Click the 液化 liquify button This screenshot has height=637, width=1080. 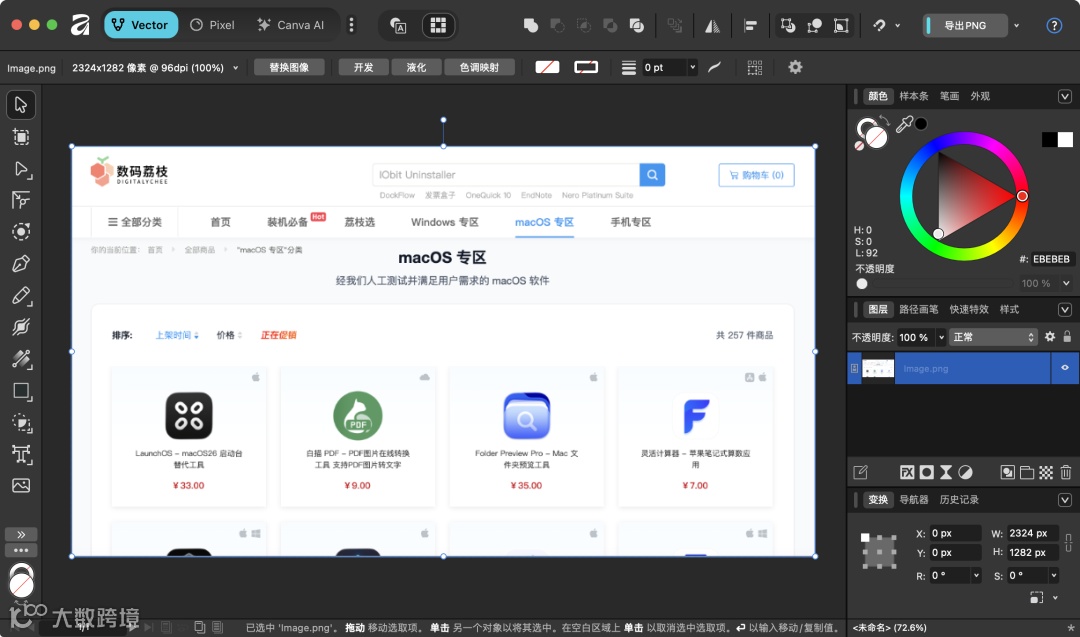click(x=416, y=67)
